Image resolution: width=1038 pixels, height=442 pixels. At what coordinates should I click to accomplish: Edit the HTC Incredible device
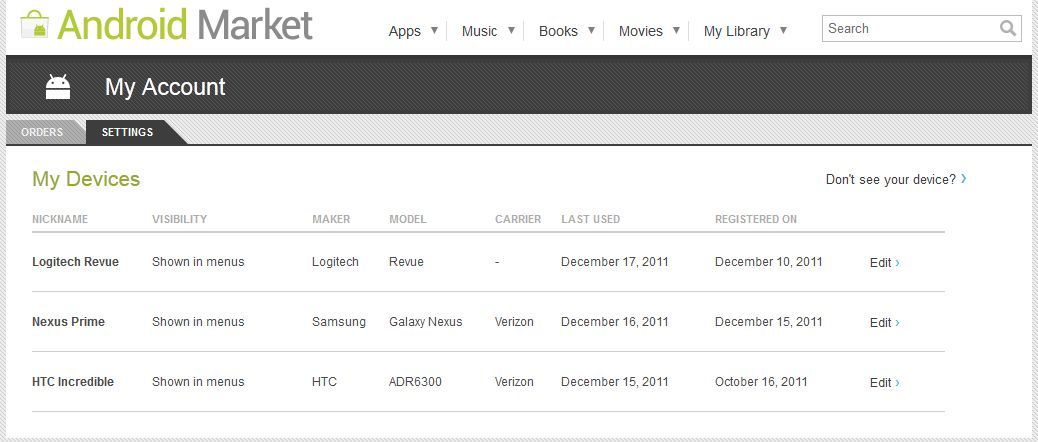884,382
